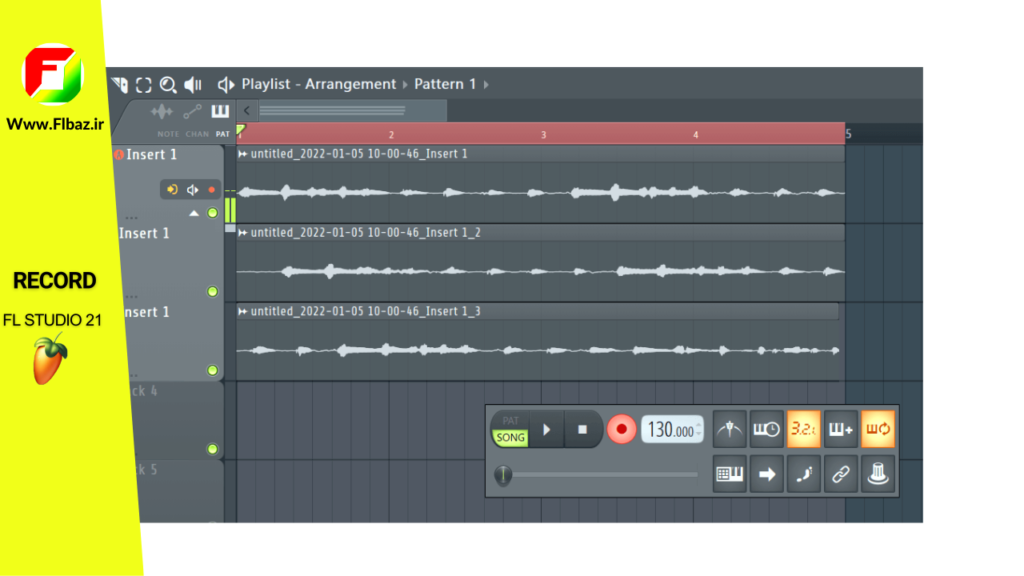Screen dimensions: 1024x576
Task: Collapse the first Insert 1 track triangle
Action: (x=194, y=214)
